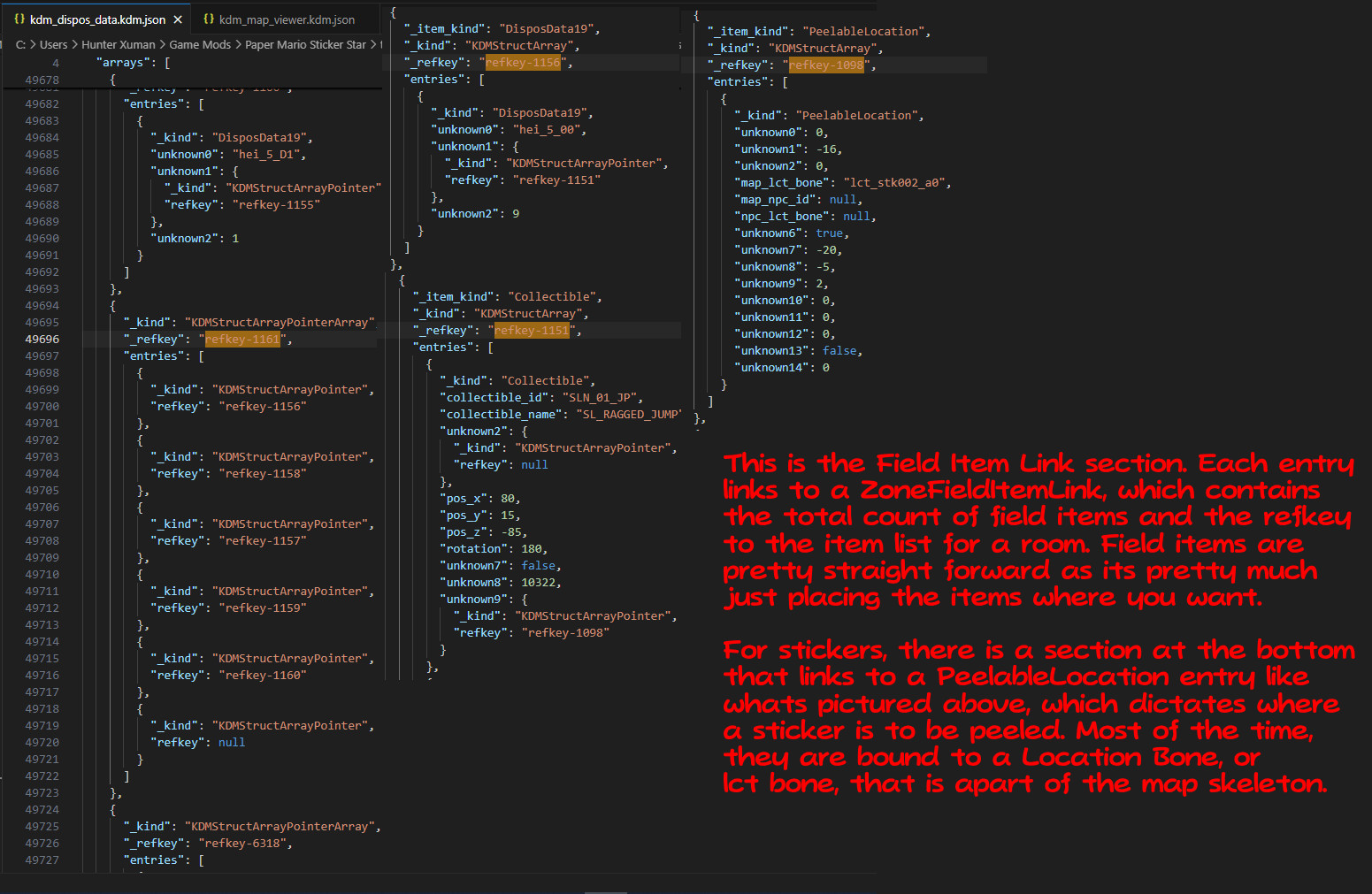Click the JSON braces icon on kdm_map_viewer tab
The image size is (1372, 894).
point(209,19)
